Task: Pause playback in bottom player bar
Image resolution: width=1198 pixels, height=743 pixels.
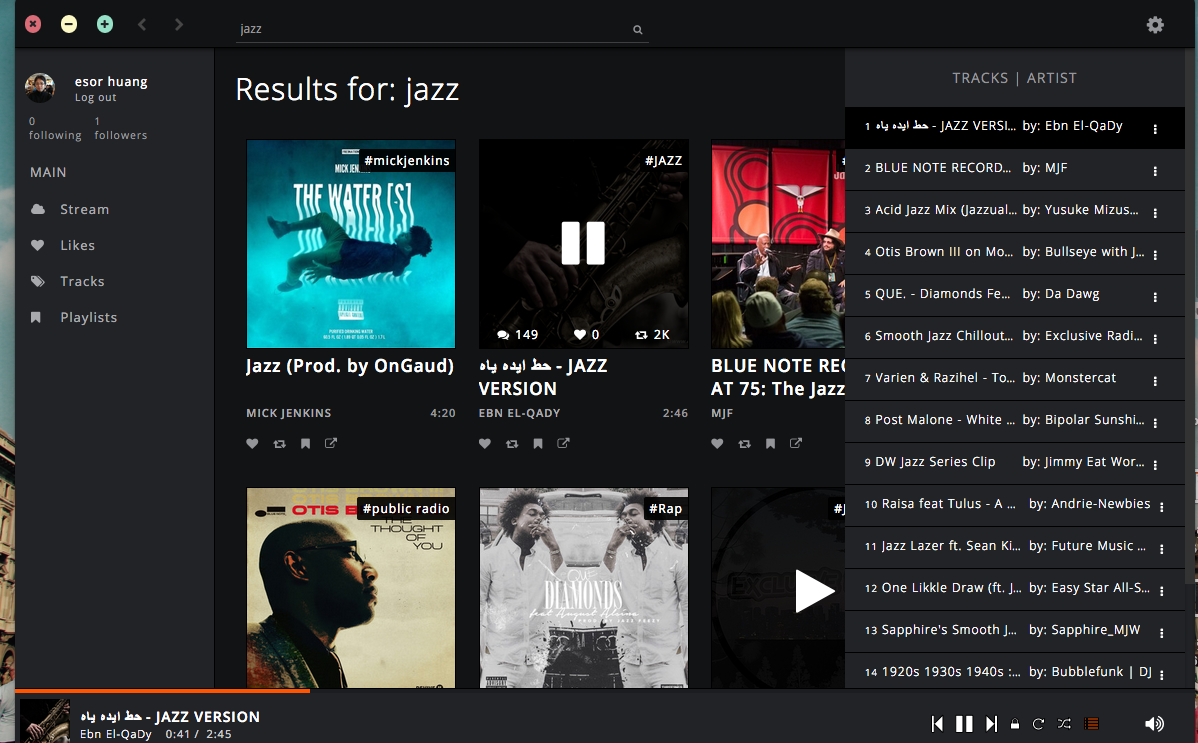Action: point(964,724)
